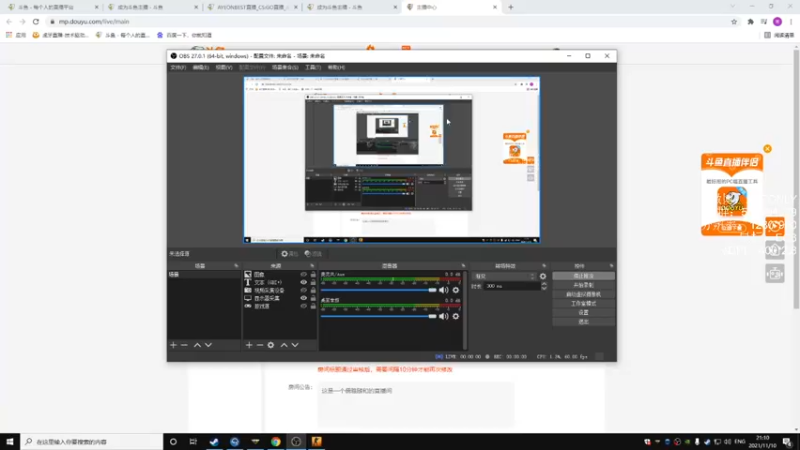Float the 转场特效 dock using its title icon
This screenshot has height=450, width=800.
544,266
